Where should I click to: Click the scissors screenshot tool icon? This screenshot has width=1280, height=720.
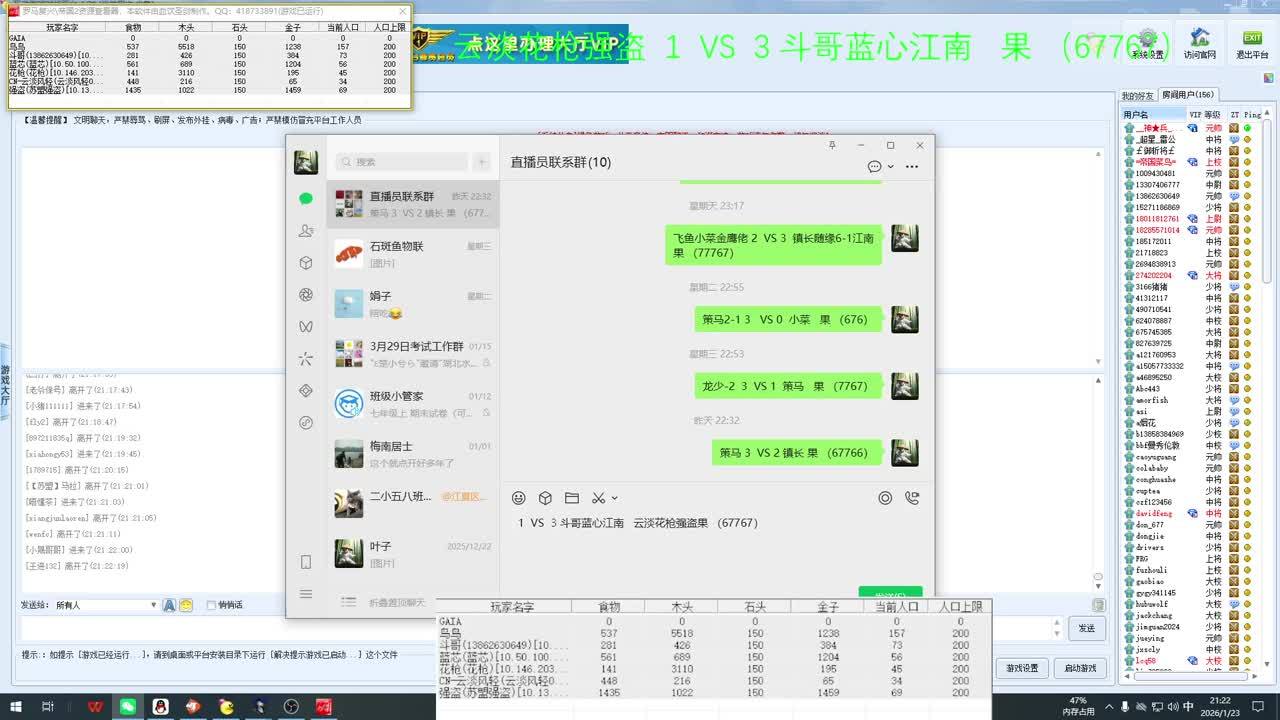(598, 498)
